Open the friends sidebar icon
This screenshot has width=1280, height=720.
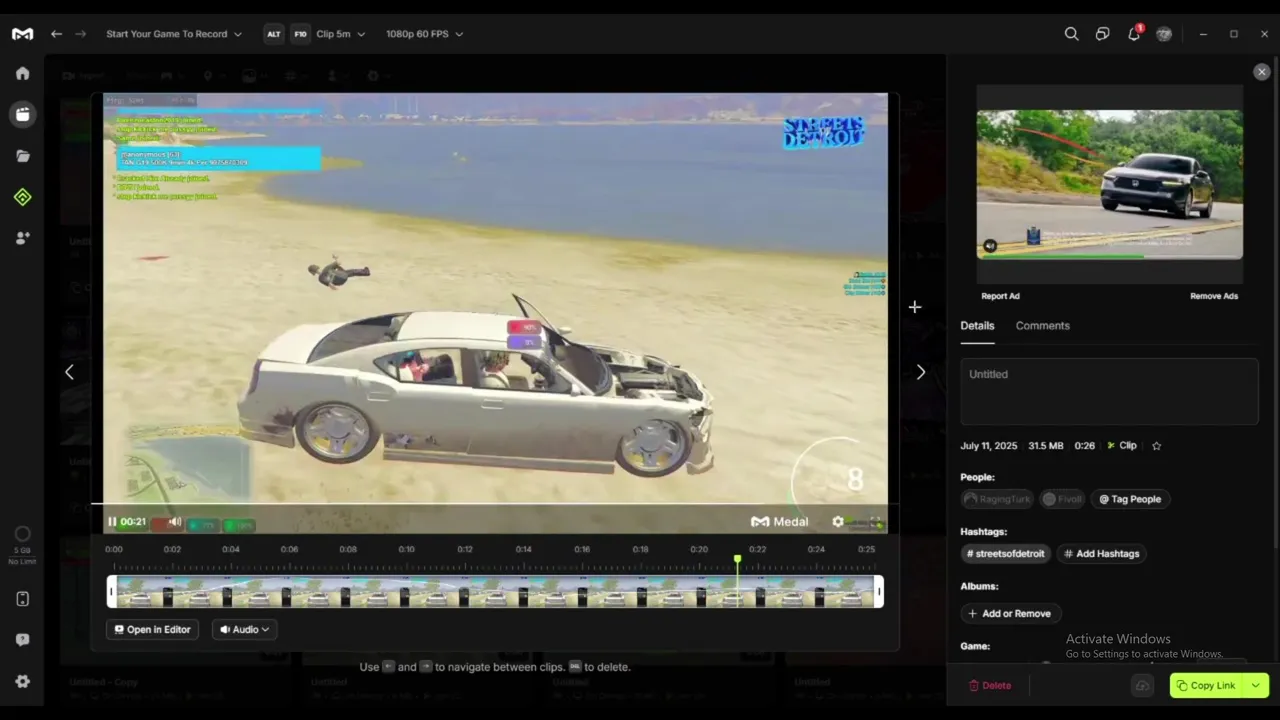22,238
